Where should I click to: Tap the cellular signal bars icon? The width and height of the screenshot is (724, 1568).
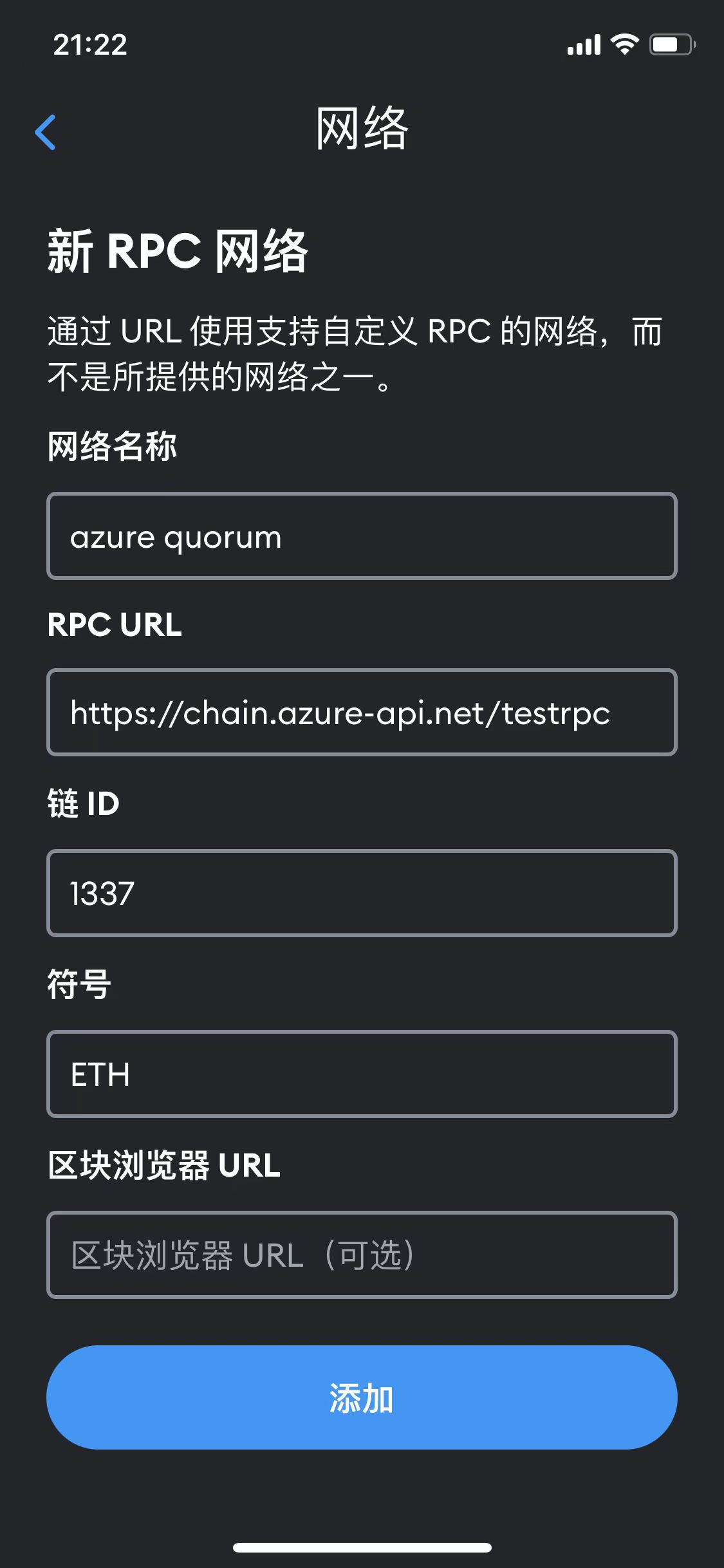click(584, 44)
